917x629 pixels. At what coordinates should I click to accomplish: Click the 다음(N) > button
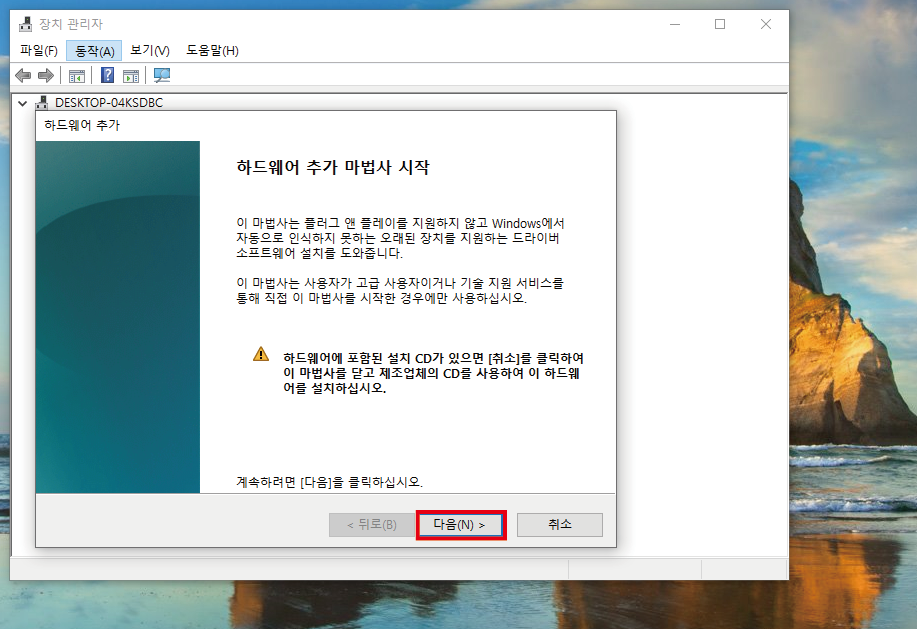pyautogui.click(x=460, y=525)
